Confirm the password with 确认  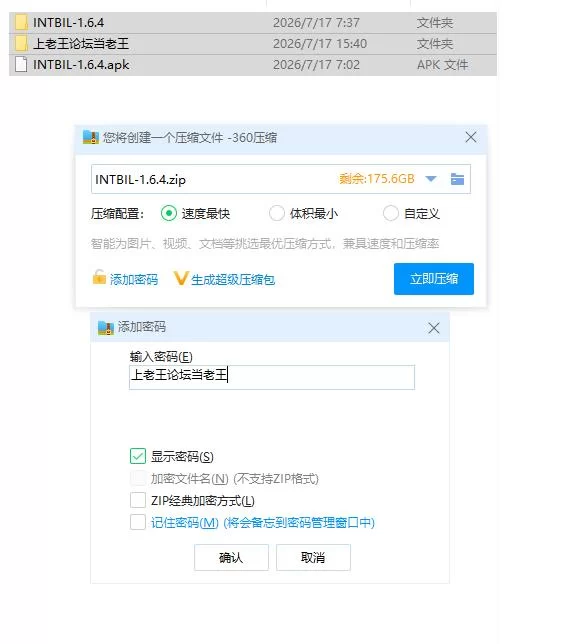coord(231,557)
